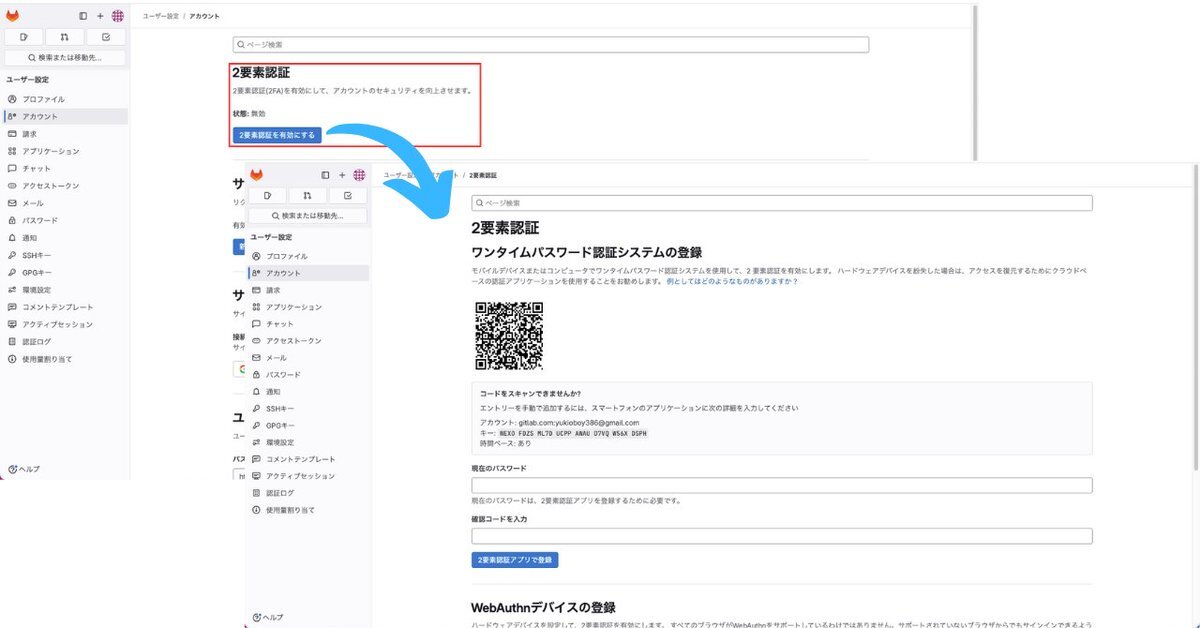1200x628 pixels.
Task: Click key icon beside SSHキー in back sidebar
Action: pyautogui.click(x=12, y=255)
